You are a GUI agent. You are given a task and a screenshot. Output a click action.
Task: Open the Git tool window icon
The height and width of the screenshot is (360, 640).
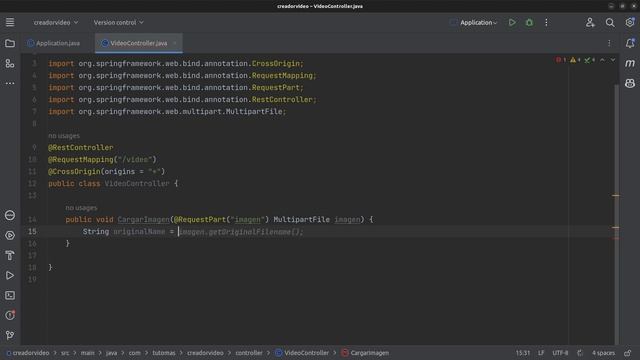pos(10,335)
